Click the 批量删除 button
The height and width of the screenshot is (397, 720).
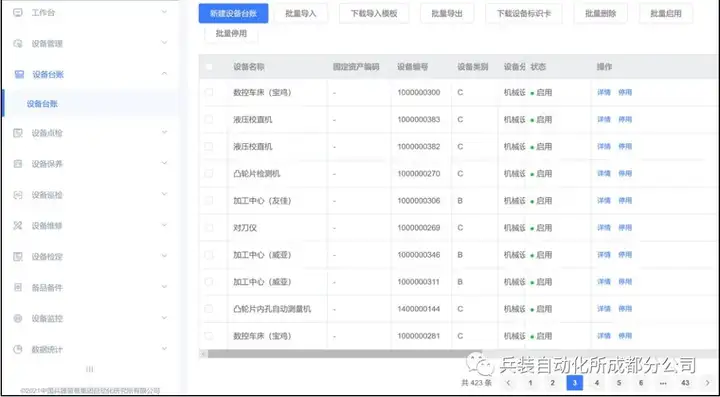[601, 13]
